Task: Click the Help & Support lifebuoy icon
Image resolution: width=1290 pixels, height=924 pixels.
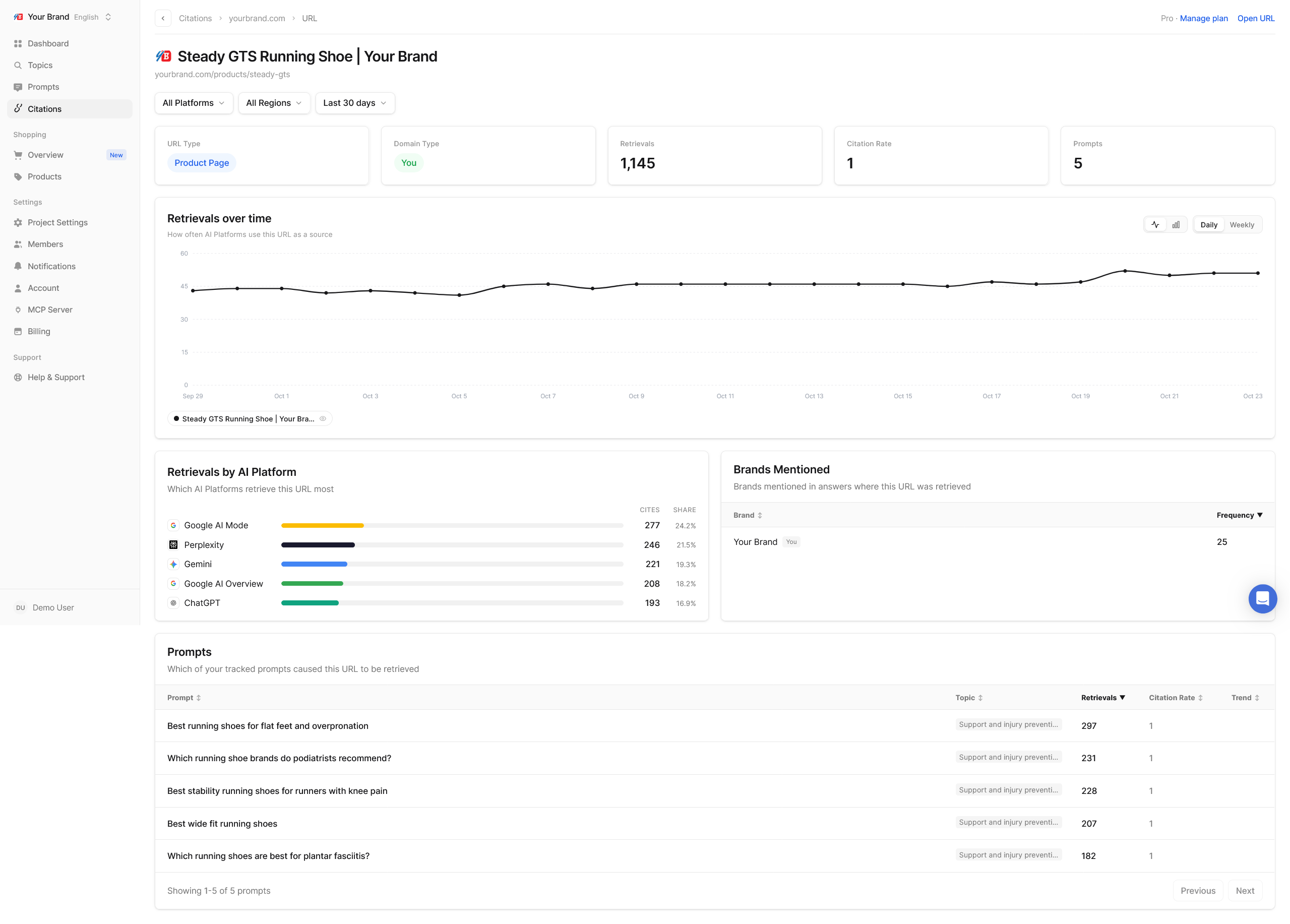Action: (x=18, y=378)
